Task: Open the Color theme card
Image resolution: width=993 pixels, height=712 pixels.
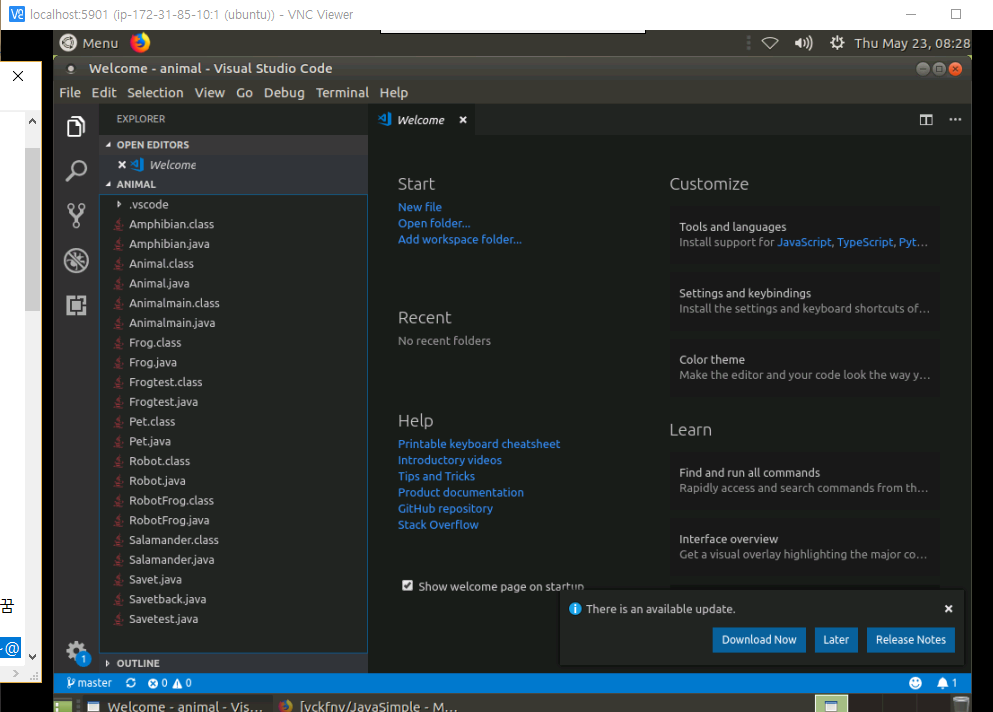Action: (804, 367)
